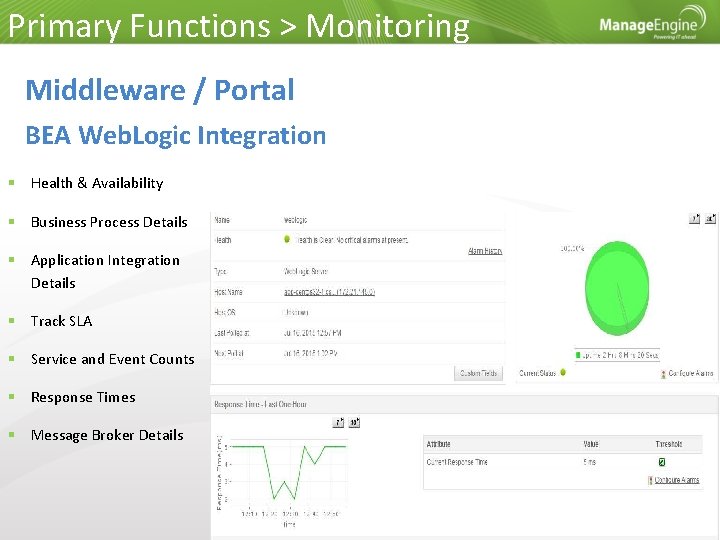Click the Name field label

pyautogui.click(x=222, y=220)
